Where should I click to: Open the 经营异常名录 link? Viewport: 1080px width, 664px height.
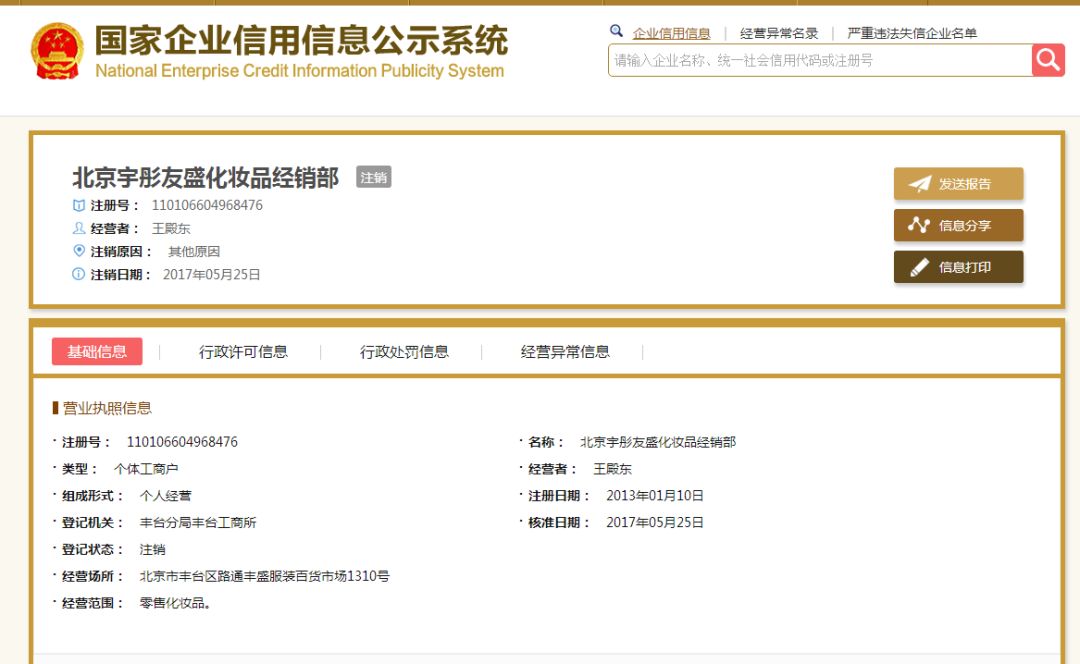777,32
